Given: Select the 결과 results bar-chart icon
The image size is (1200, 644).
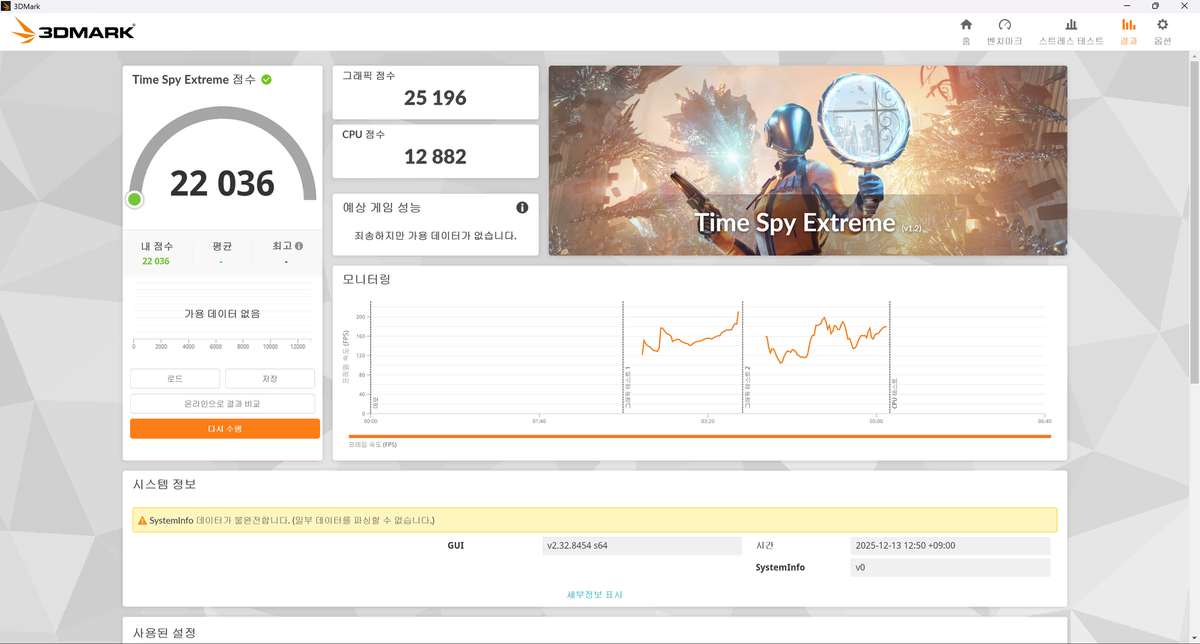Looking at the screenshot, I should tap(1128, 25).
